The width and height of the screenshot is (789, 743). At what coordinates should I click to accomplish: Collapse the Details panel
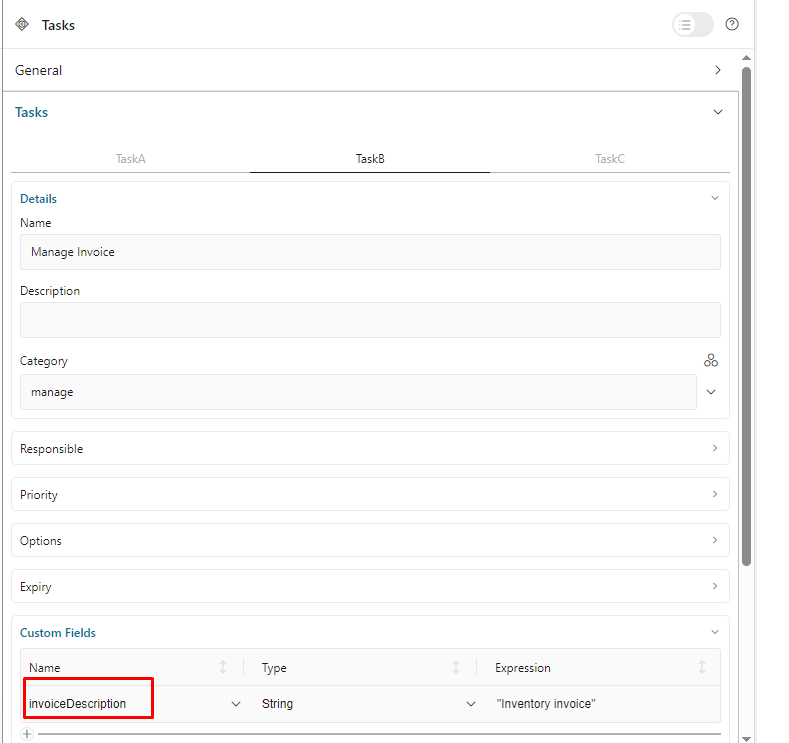pos(714,198)
